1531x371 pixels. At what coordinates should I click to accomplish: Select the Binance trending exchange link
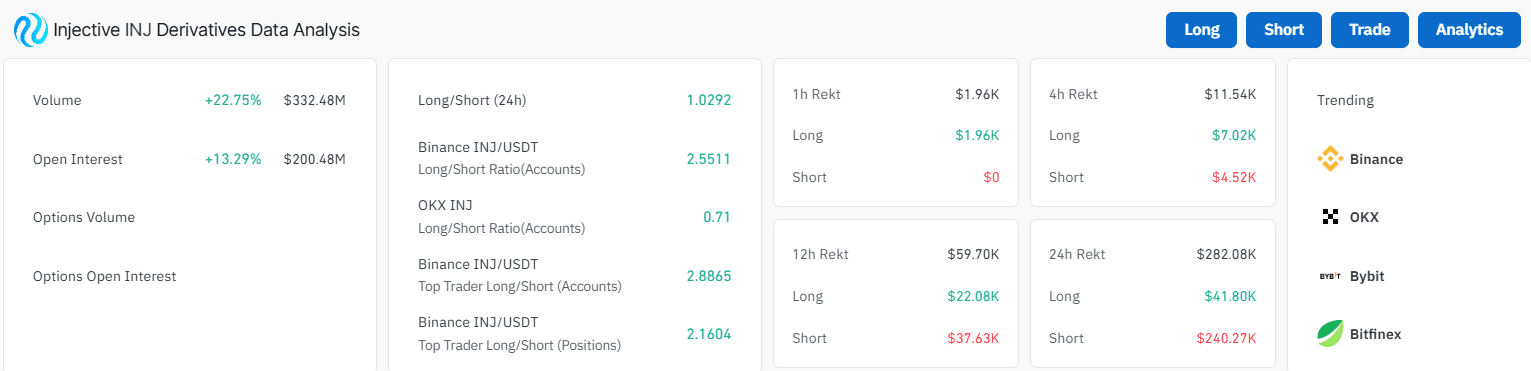[x=1360, y=159]
